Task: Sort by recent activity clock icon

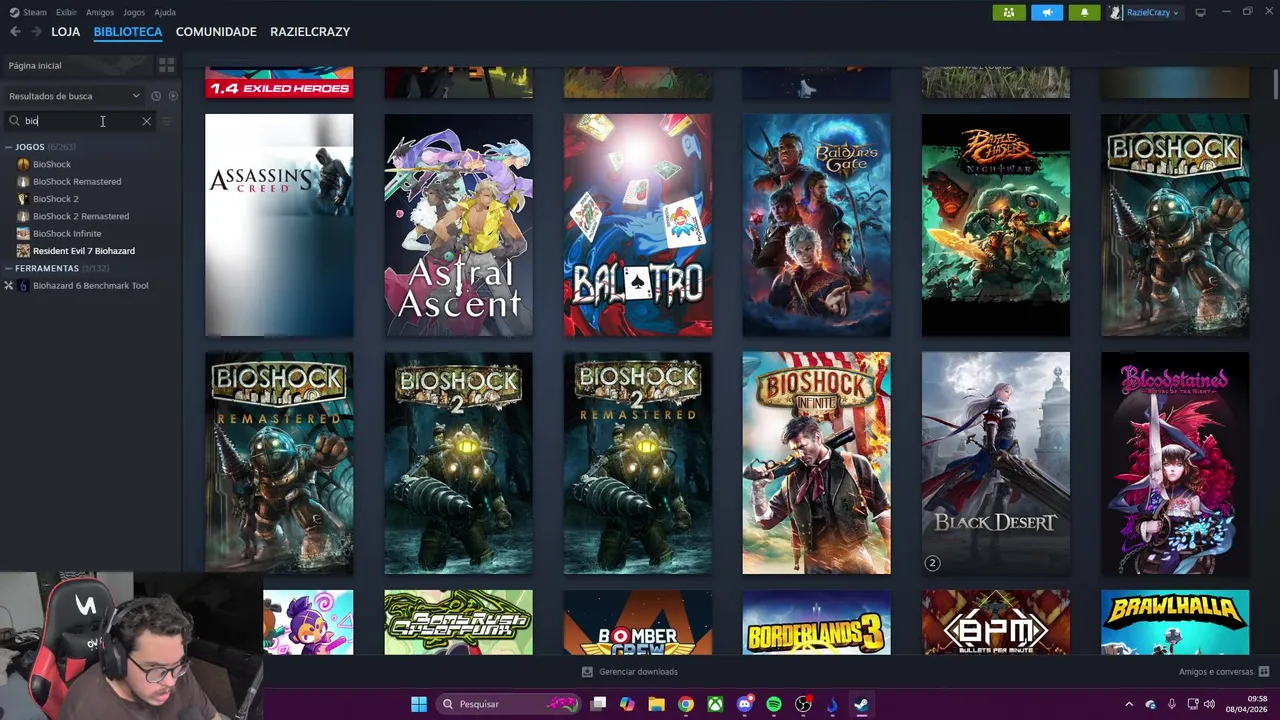Action: pos(156,96)
